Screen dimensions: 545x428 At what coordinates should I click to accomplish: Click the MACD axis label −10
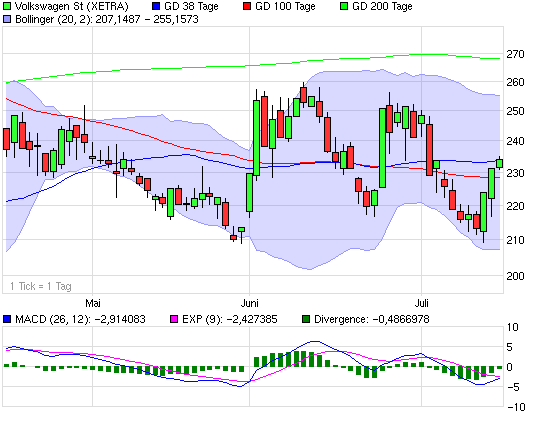tap(516, 407)
